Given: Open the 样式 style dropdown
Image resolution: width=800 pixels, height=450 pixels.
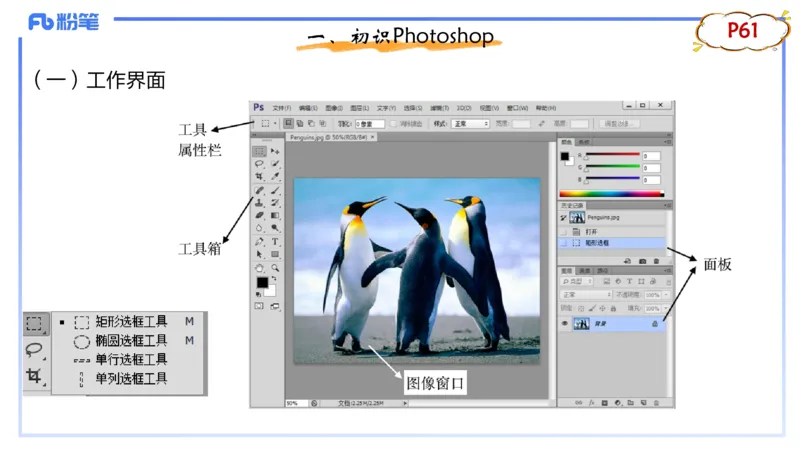Looking at the screenshot, I should point(470,124).
